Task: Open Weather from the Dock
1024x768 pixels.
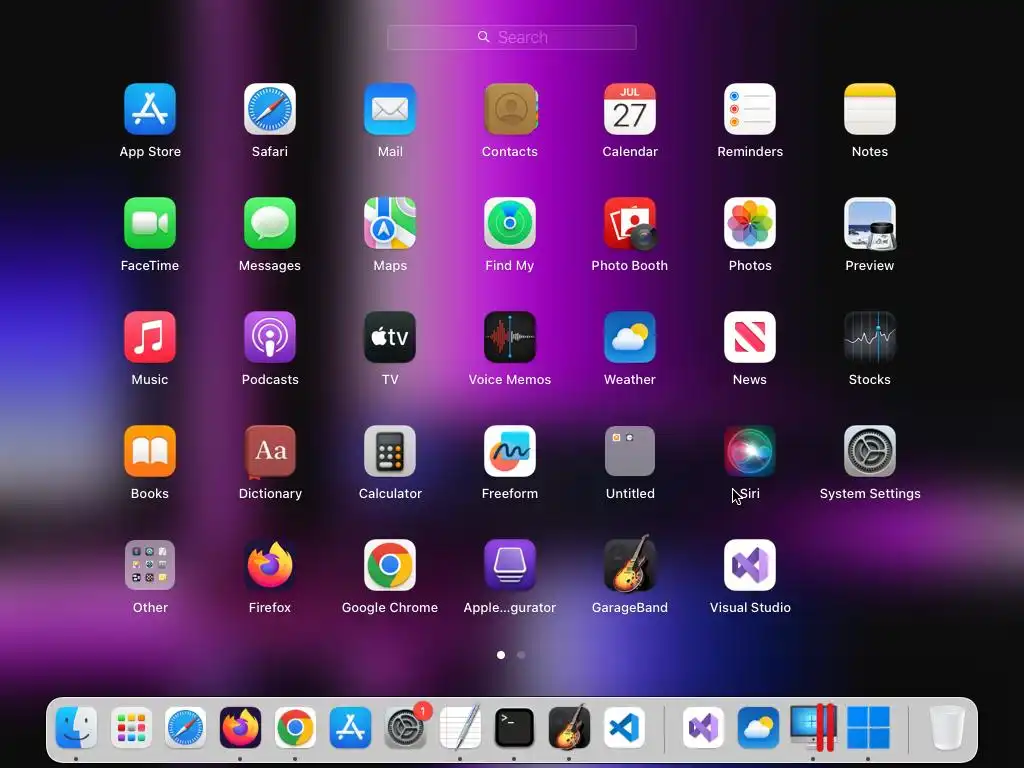Action: [x=758, y=727]
